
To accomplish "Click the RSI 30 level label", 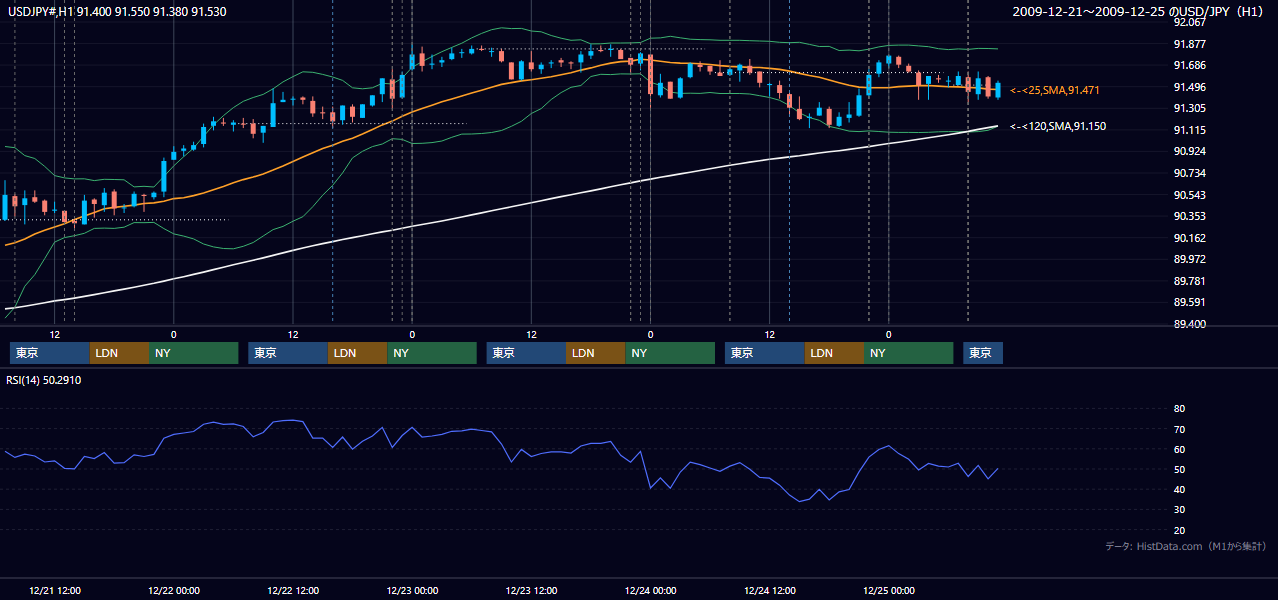I will click(1179, 510).
